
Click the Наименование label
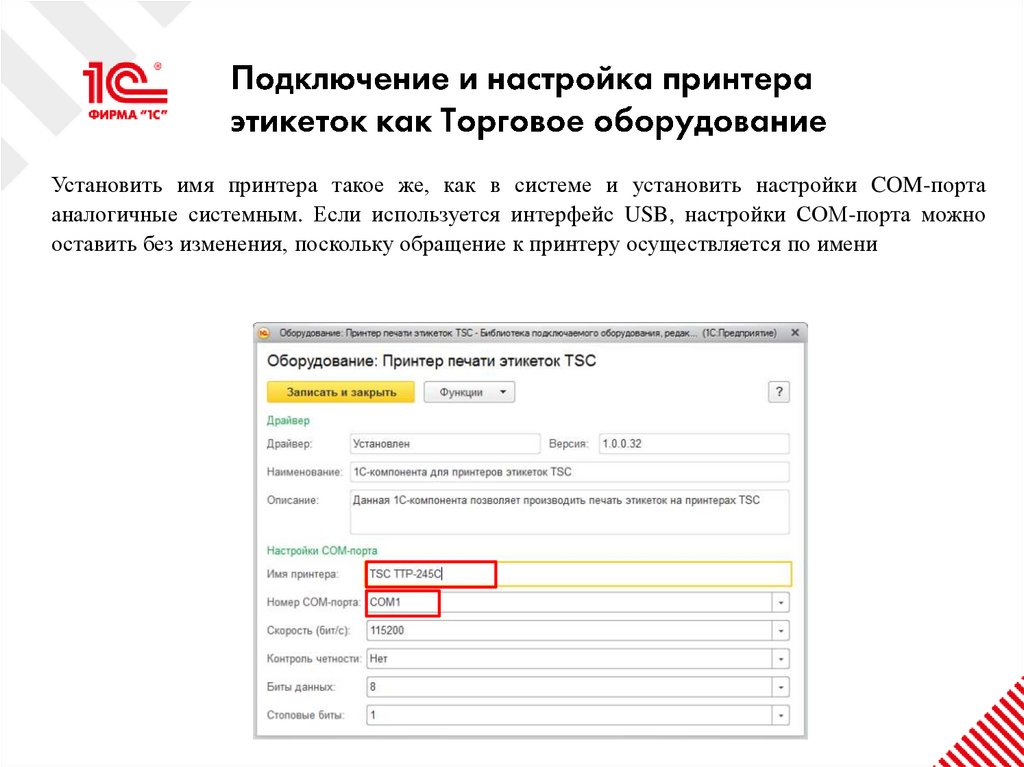pos(304,472)
